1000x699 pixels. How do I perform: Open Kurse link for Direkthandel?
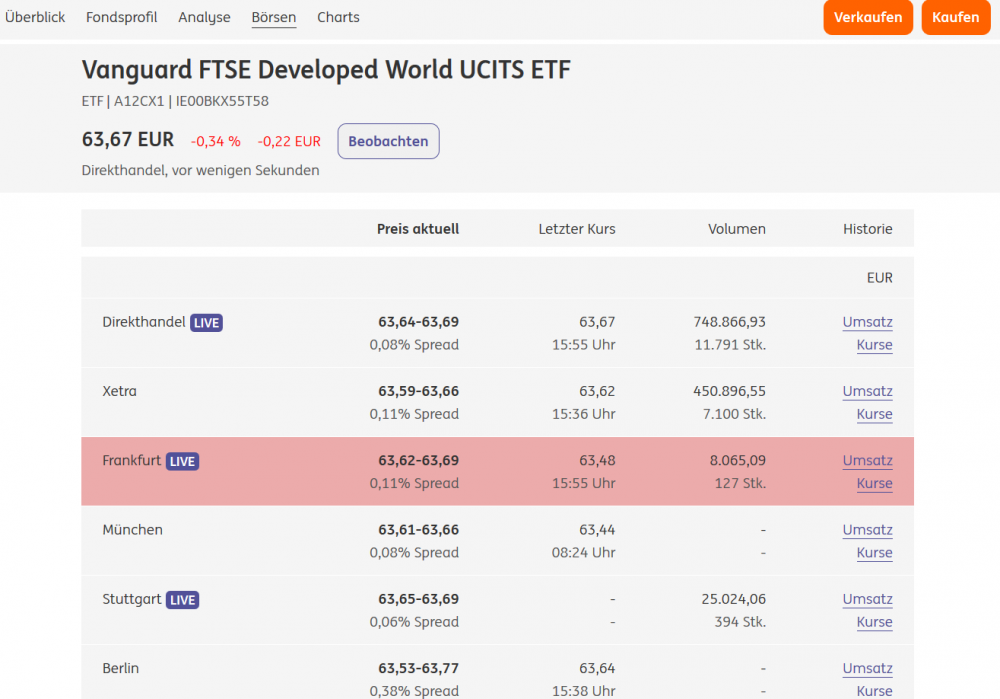(874, 345)
